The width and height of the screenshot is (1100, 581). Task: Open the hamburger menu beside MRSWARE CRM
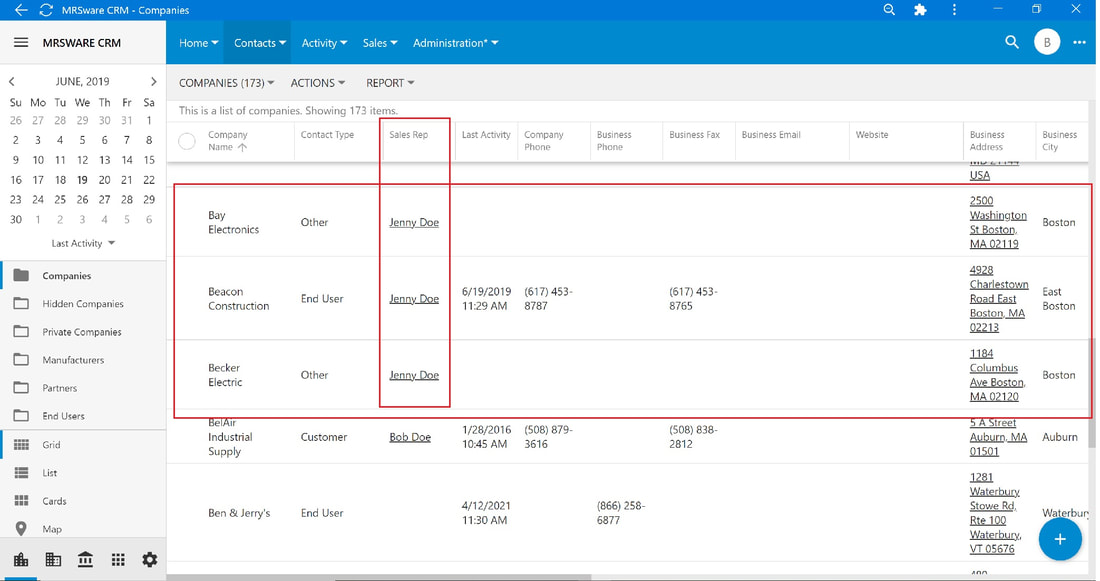[21, 43]
